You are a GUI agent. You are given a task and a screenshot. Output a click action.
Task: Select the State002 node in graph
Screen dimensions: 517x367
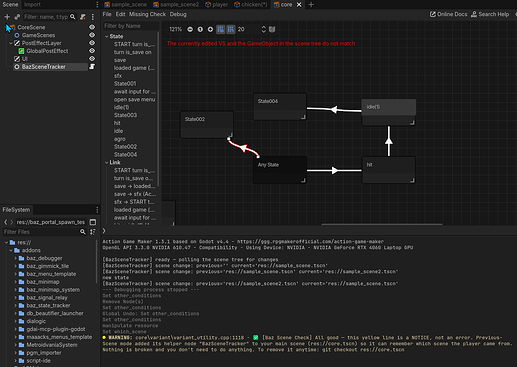point(207,124)
